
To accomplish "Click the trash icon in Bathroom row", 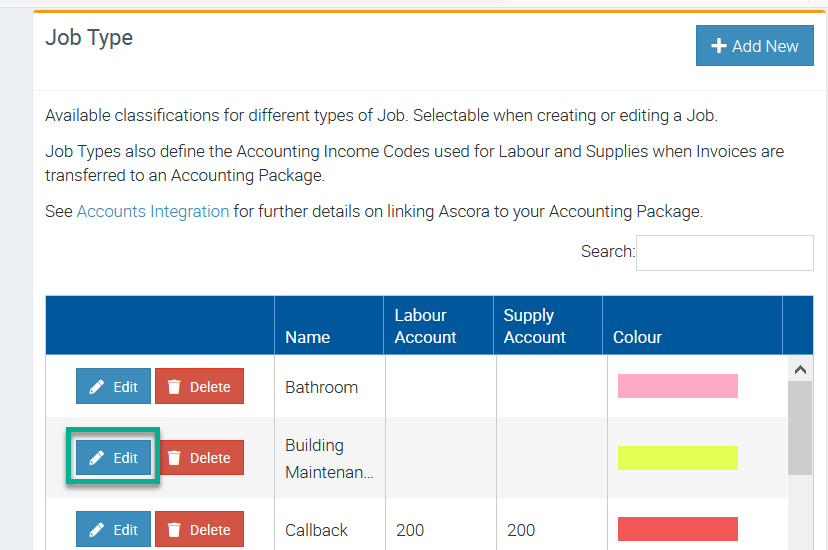I will point(174,387).
